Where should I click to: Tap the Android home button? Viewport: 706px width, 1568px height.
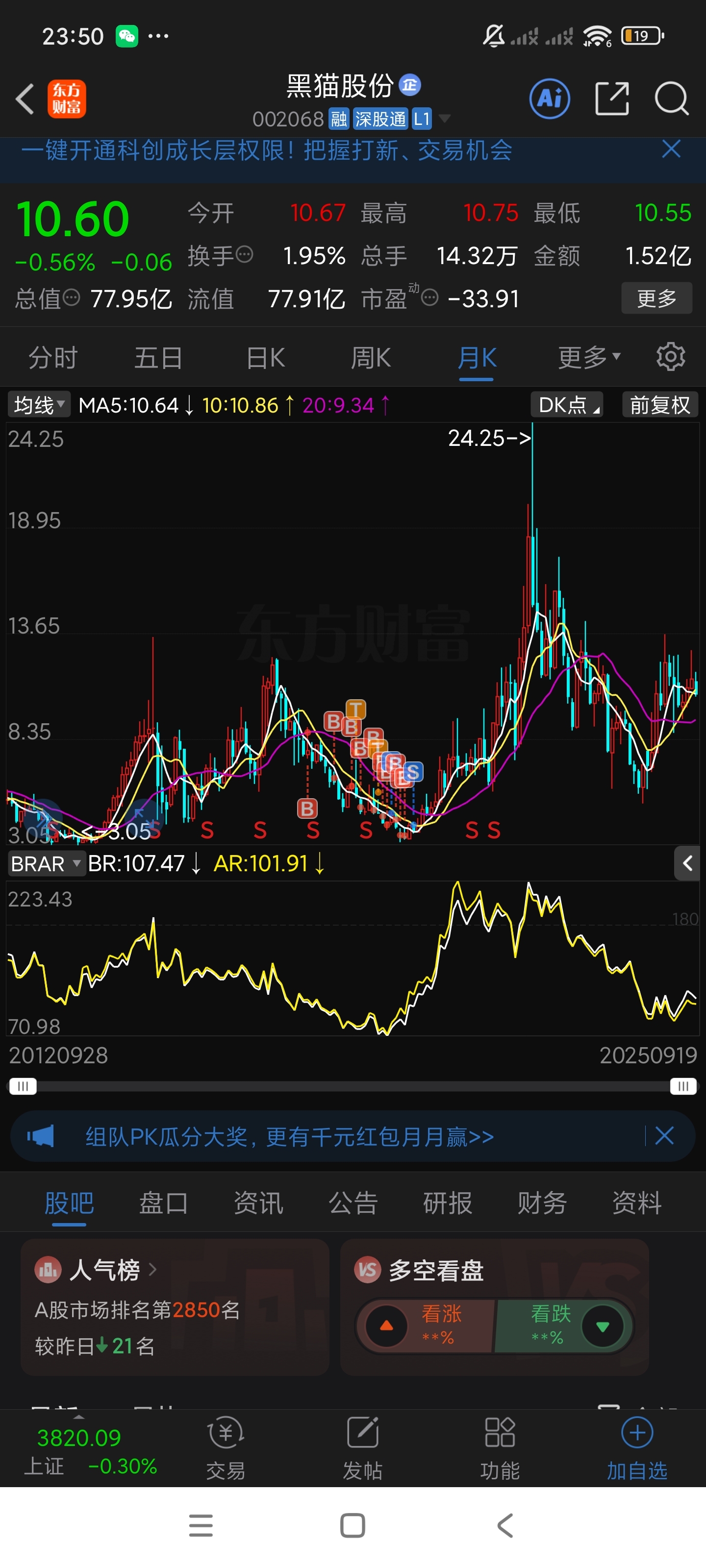tap(353, 1525)
